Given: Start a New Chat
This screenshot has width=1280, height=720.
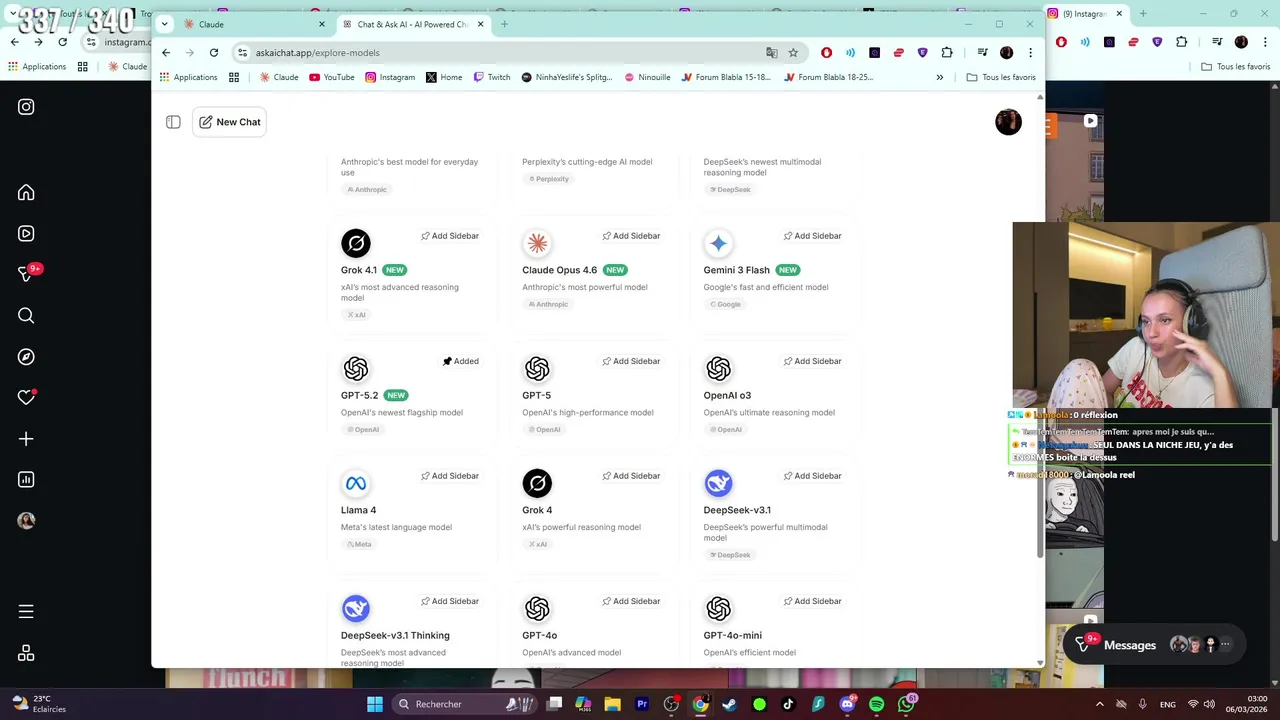Looking at the screenshot, I should 229,122.
